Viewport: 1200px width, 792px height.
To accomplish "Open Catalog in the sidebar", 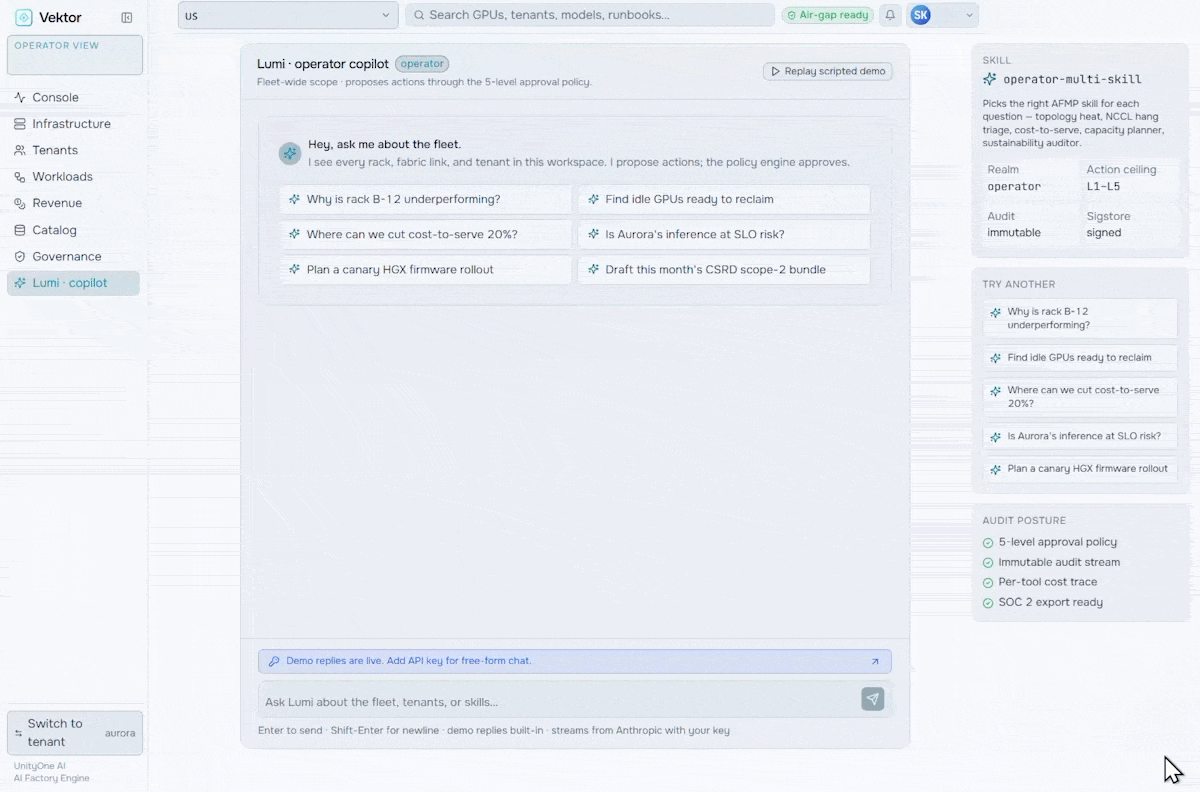I will pyautogui.click(x=73, y=230).
